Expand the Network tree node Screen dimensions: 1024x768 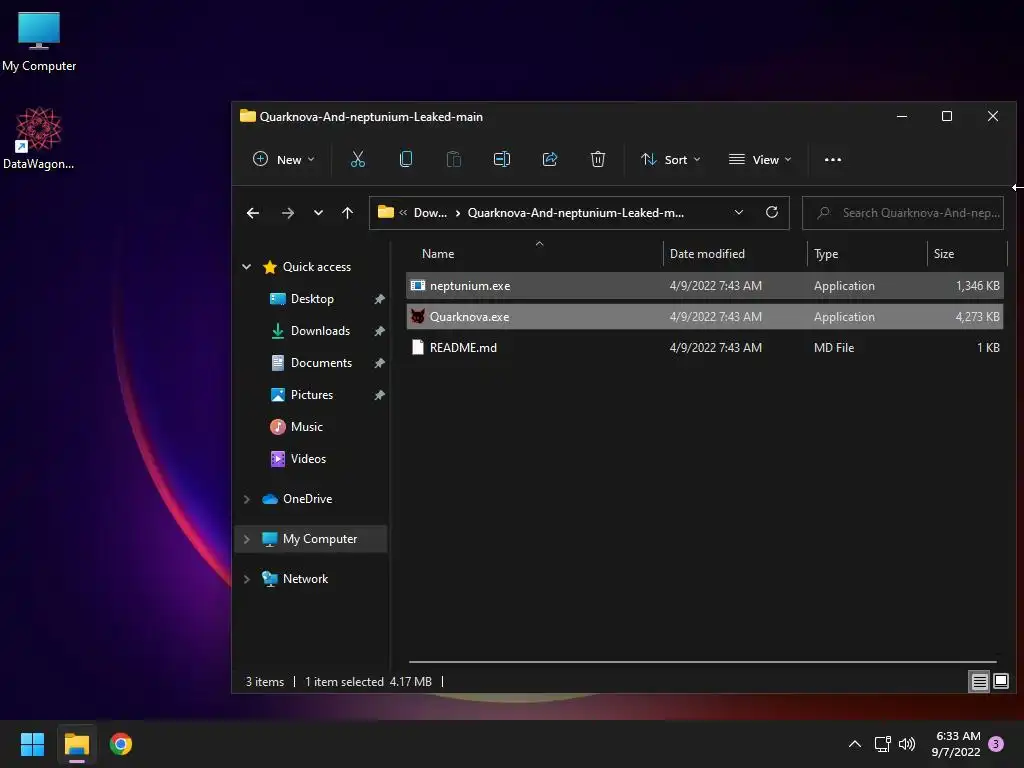(246, 579)
